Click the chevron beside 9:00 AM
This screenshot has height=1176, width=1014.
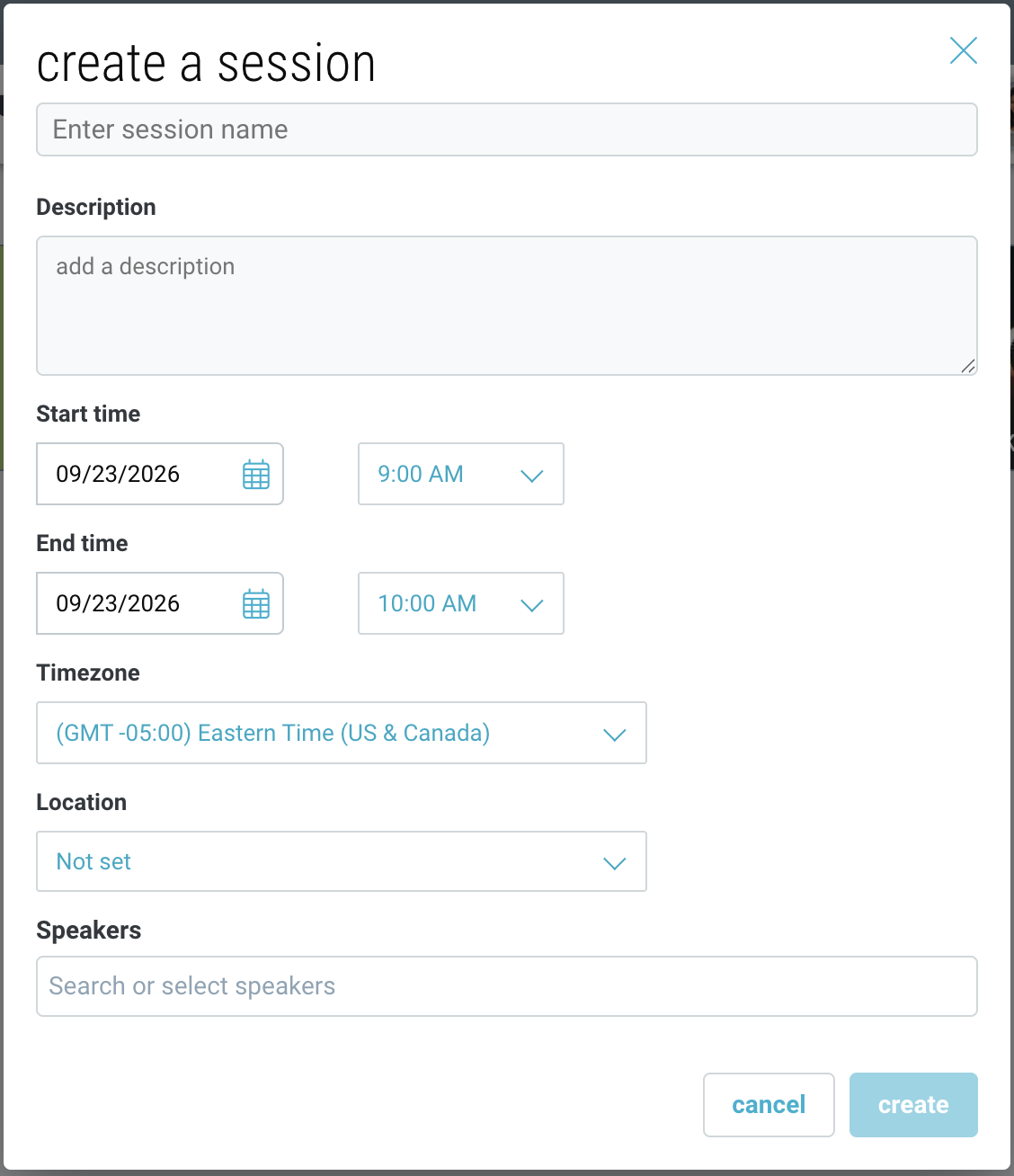tap(532, 476)
